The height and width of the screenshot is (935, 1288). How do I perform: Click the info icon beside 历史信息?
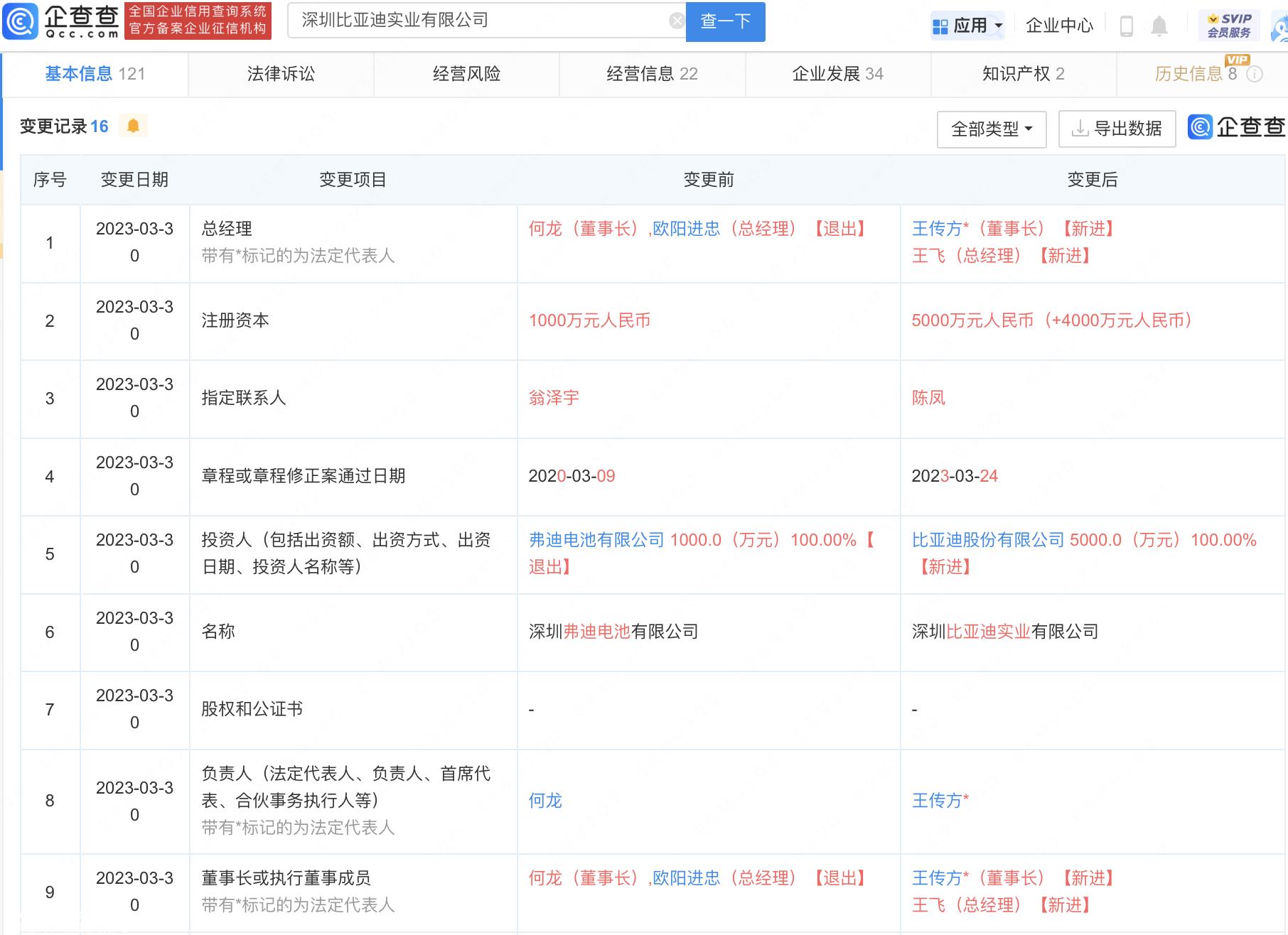1255,74
